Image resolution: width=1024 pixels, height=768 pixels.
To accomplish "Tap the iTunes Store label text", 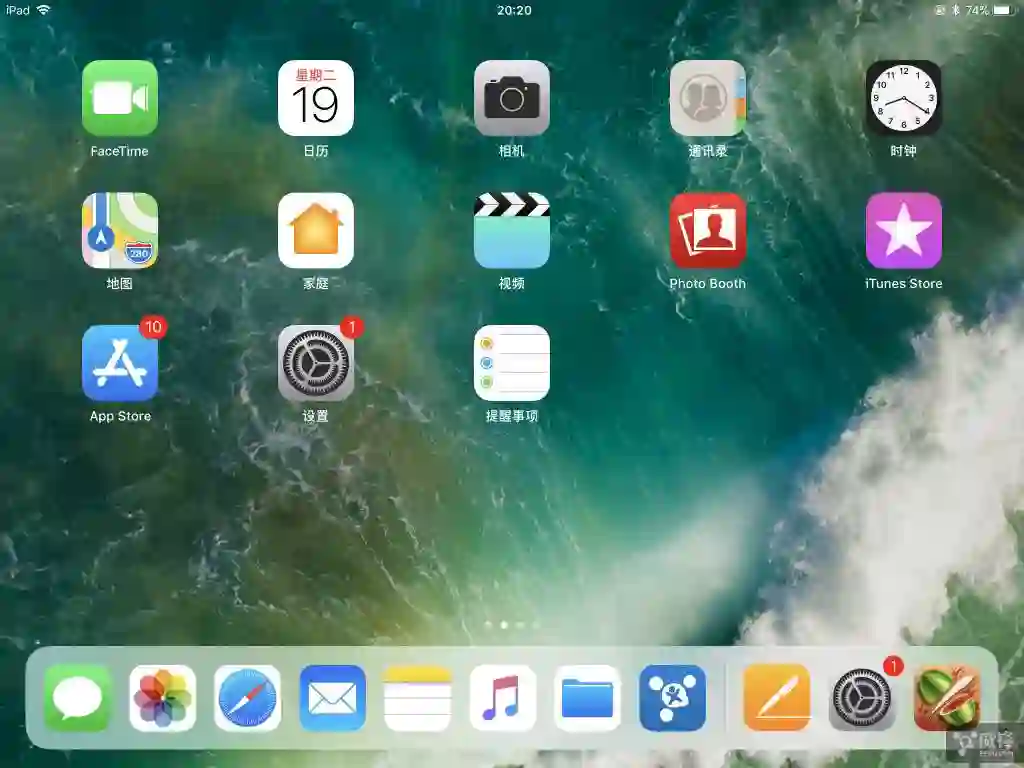I will coord(904,283).
